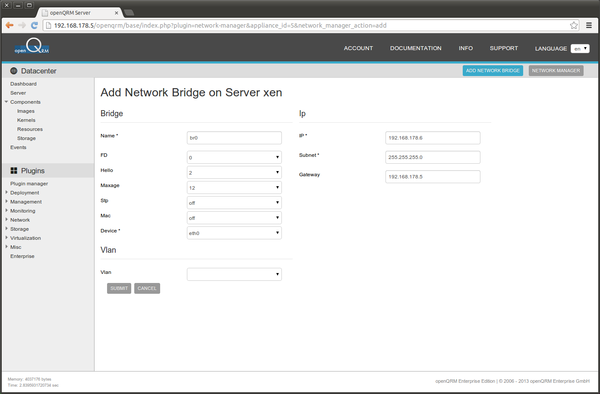Image resolution: width=600 pixels, height=394 pixels.
Task: Open the browser hamburger menu
Action: tap(589, 25)
